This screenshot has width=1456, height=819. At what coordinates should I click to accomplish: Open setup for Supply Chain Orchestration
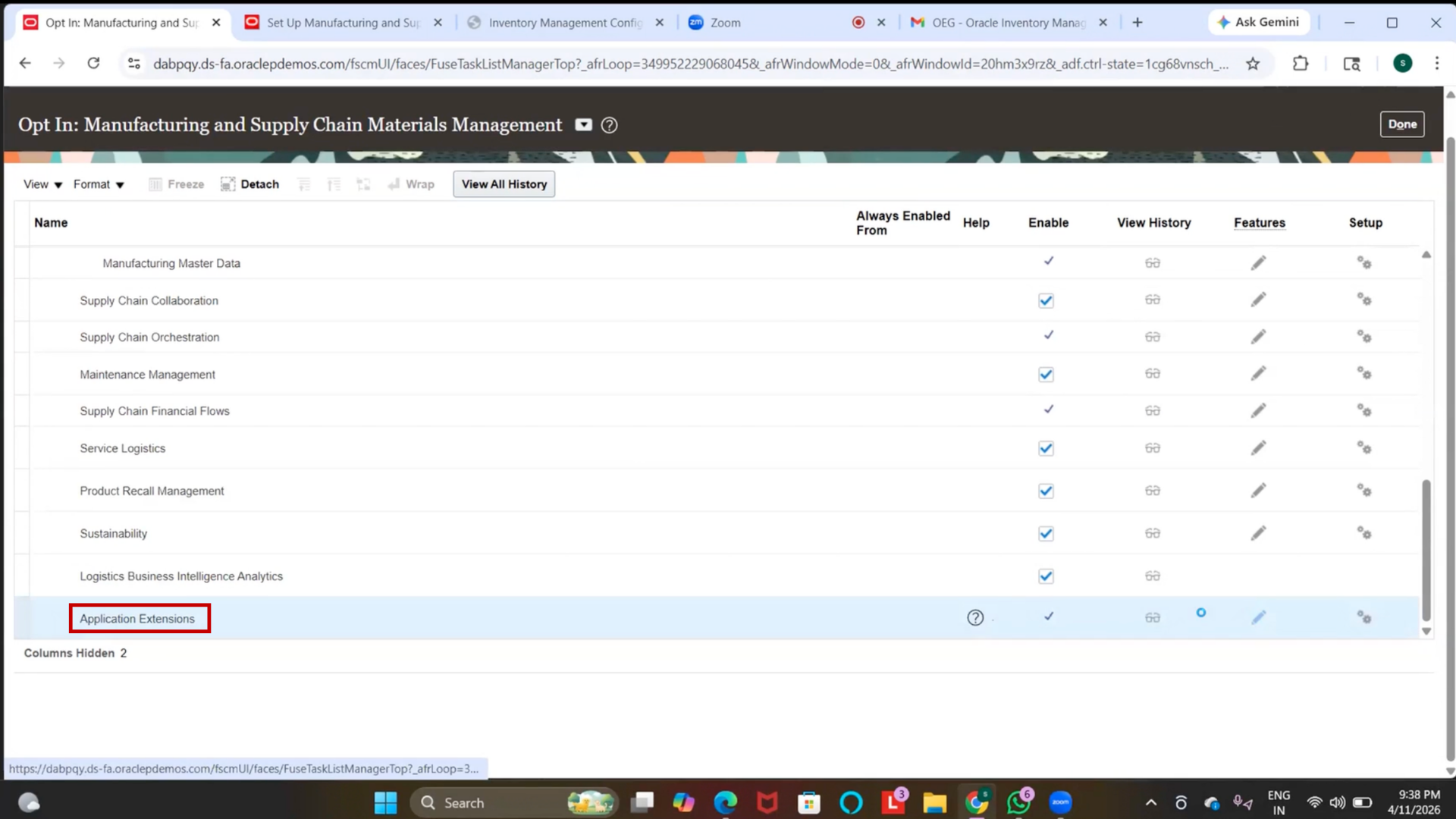click(x=1364, y=337)
